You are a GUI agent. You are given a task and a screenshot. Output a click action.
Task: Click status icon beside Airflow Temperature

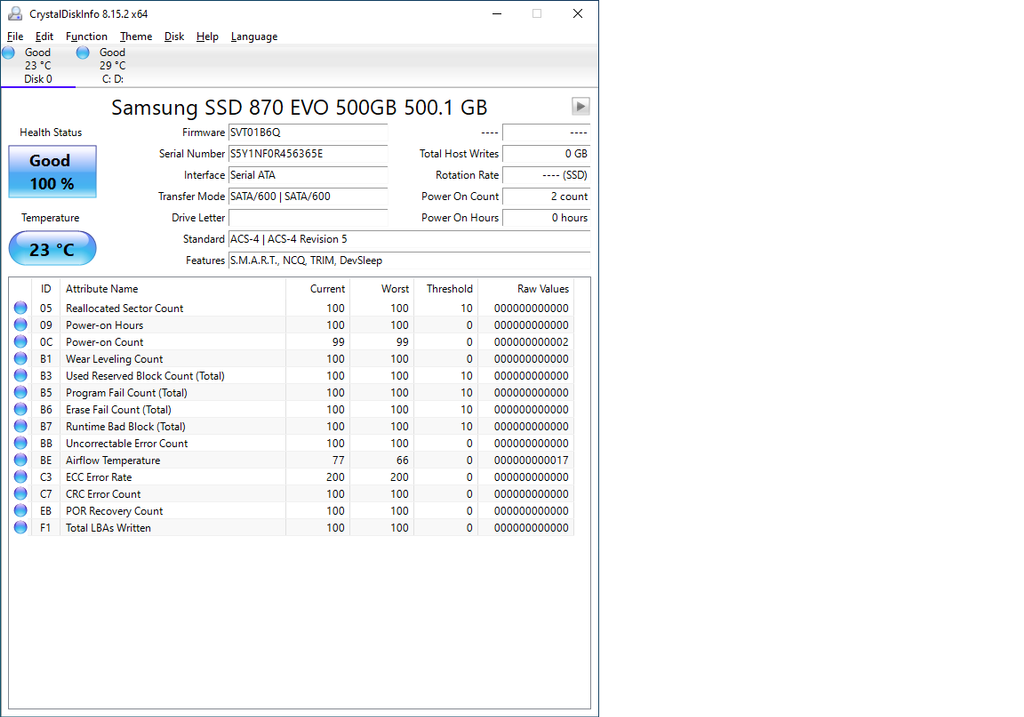[20, 460]
